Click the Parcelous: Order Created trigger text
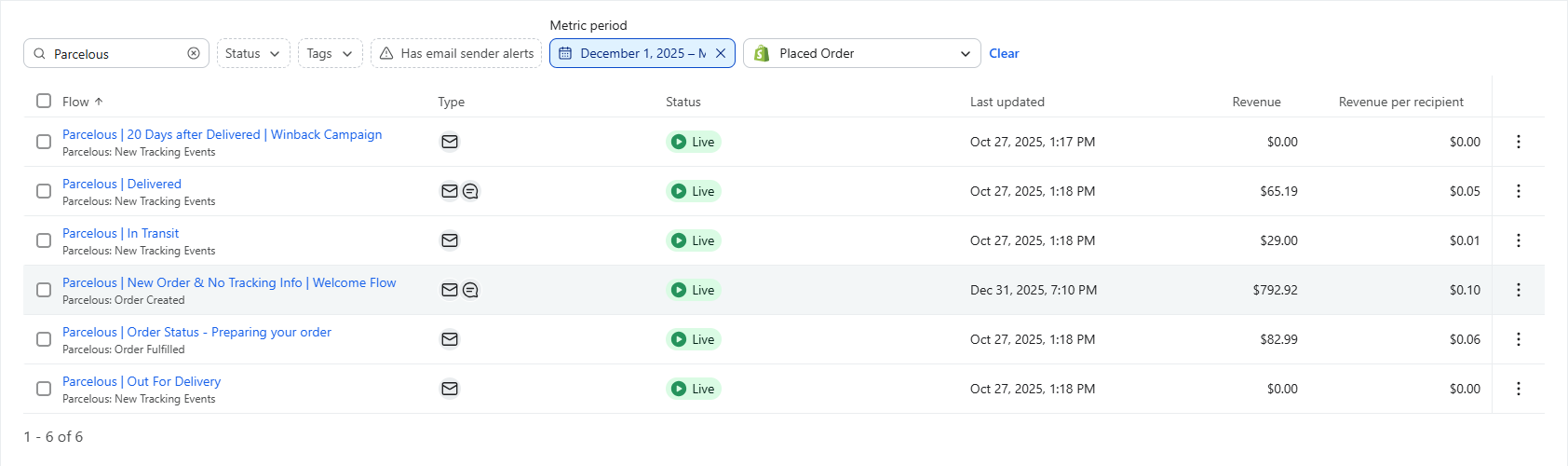This screenshot has width=1568, height=466. [124, 300]
